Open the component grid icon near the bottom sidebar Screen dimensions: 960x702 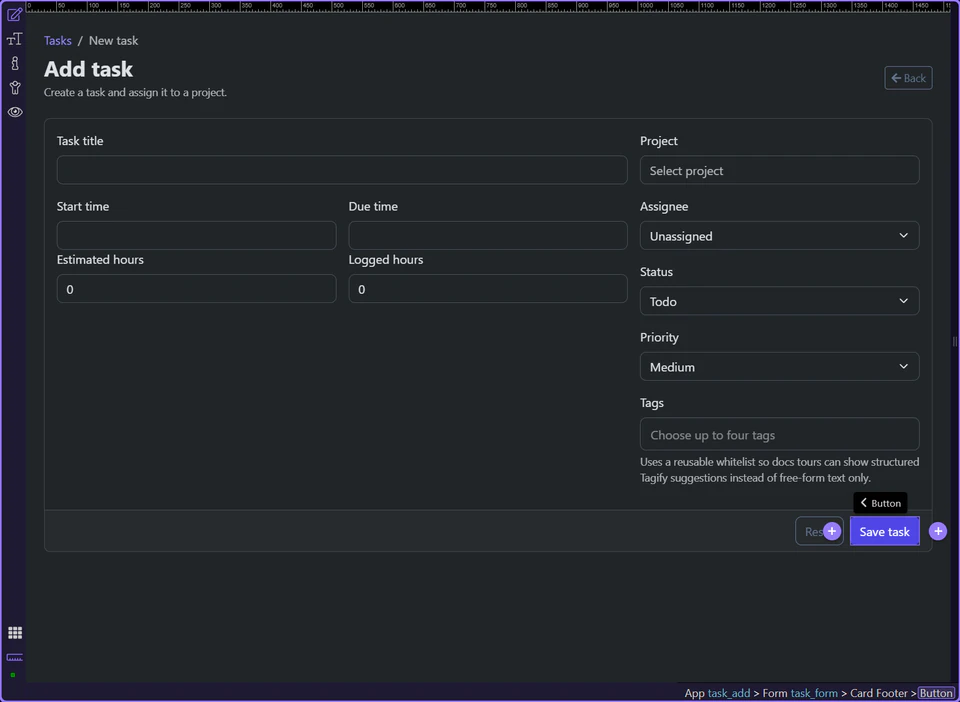[x=14, y=632]
